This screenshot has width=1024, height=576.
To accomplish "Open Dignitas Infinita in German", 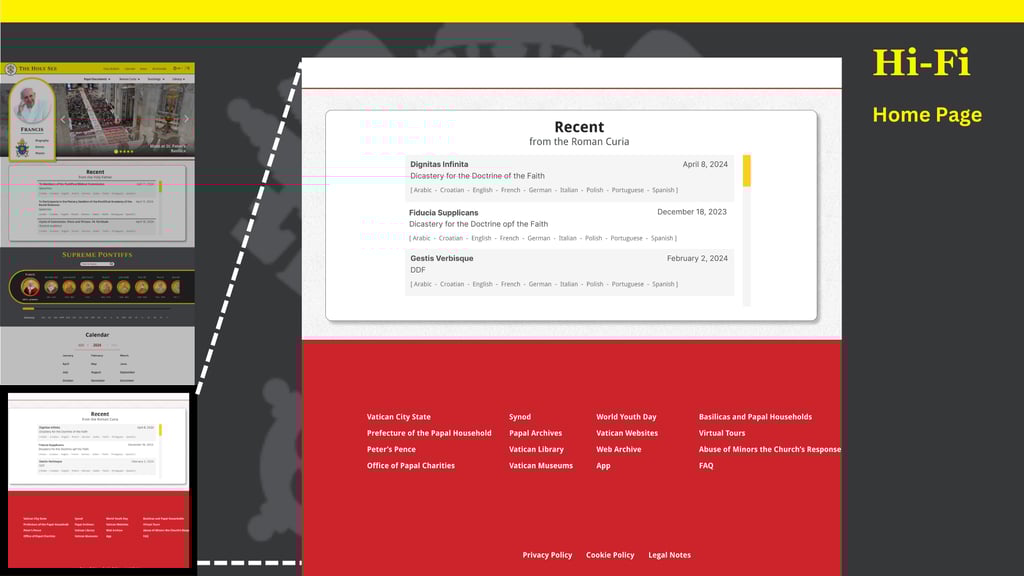I will point(540,190).
